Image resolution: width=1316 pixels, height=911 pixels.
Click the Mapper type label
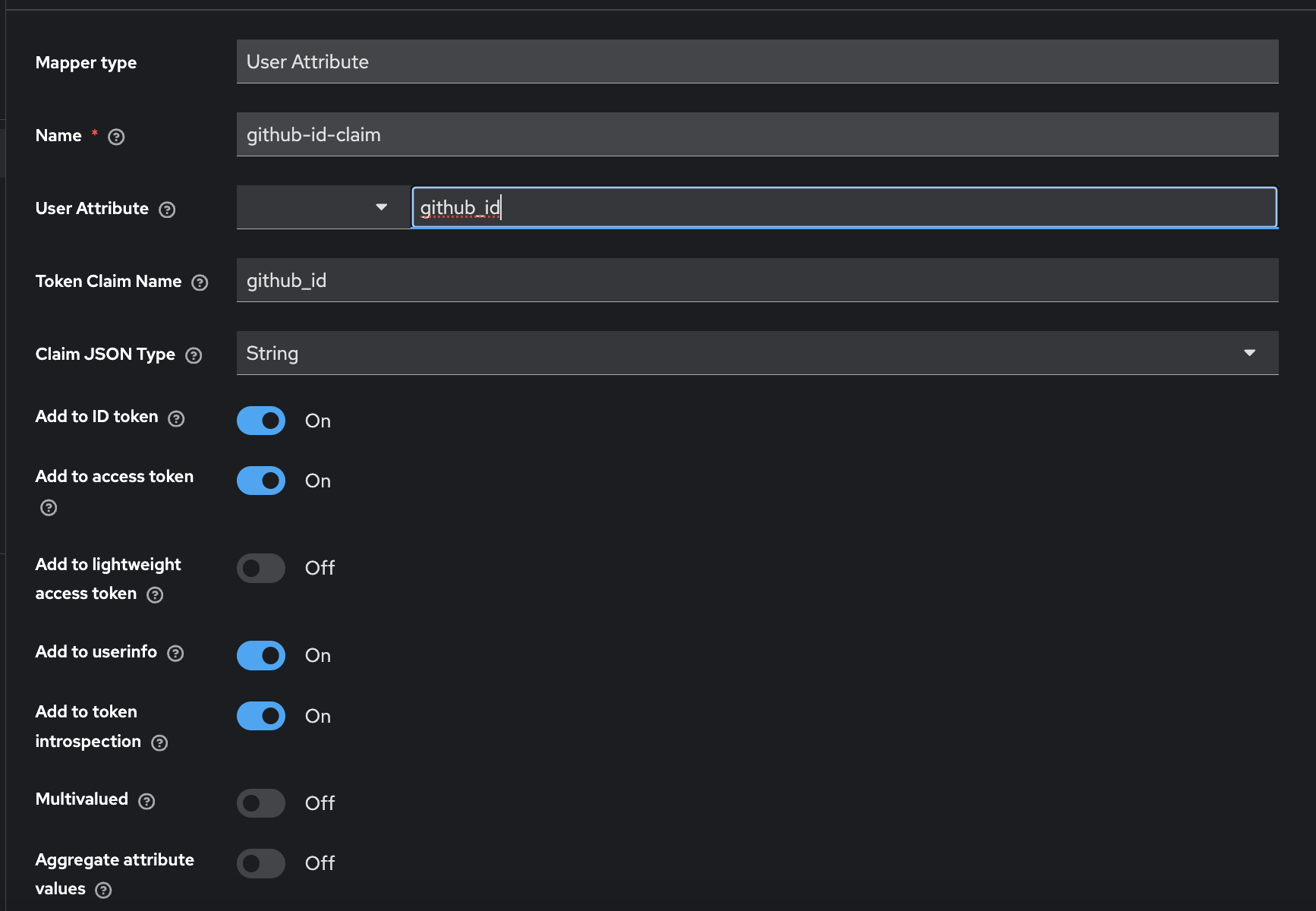pyautogui.click(x=86, y=63)
